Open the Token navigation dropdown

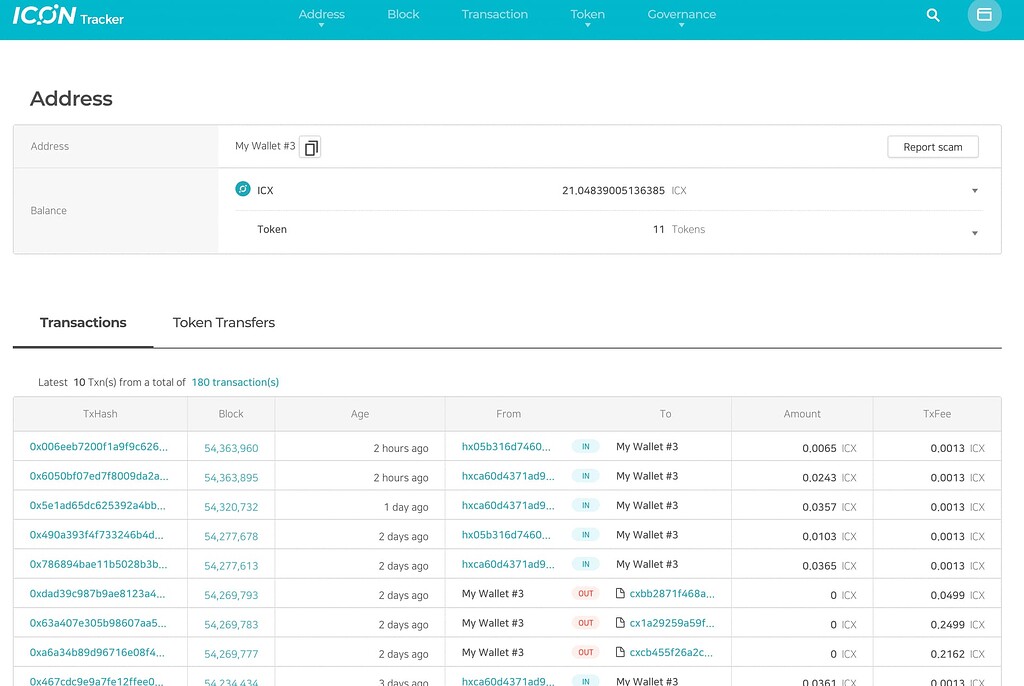pos(588,14)
